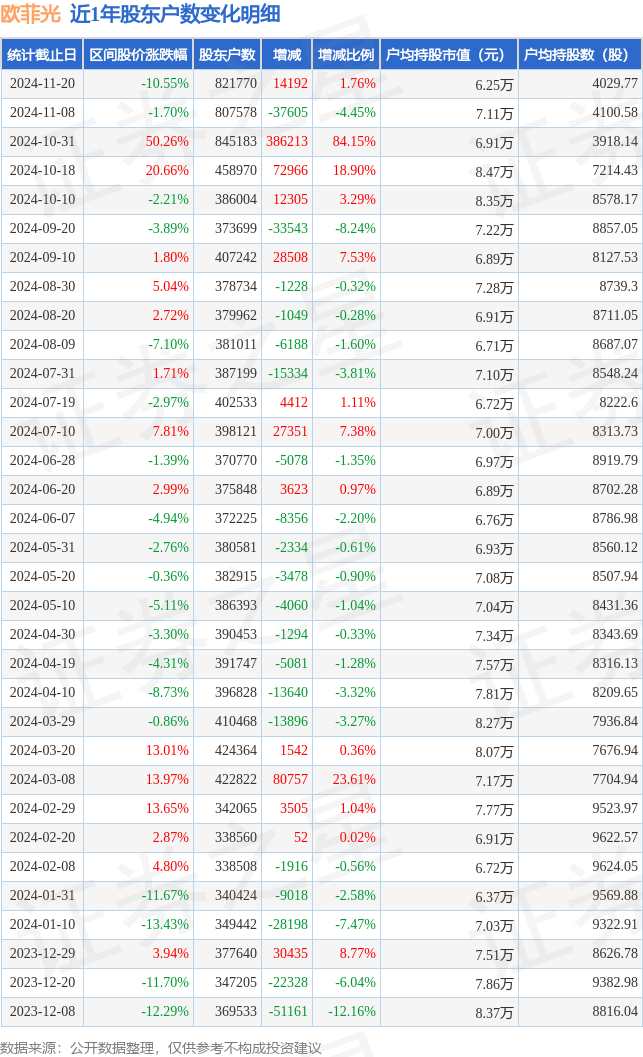Click the ratio value 84.15%

[355, 142]
